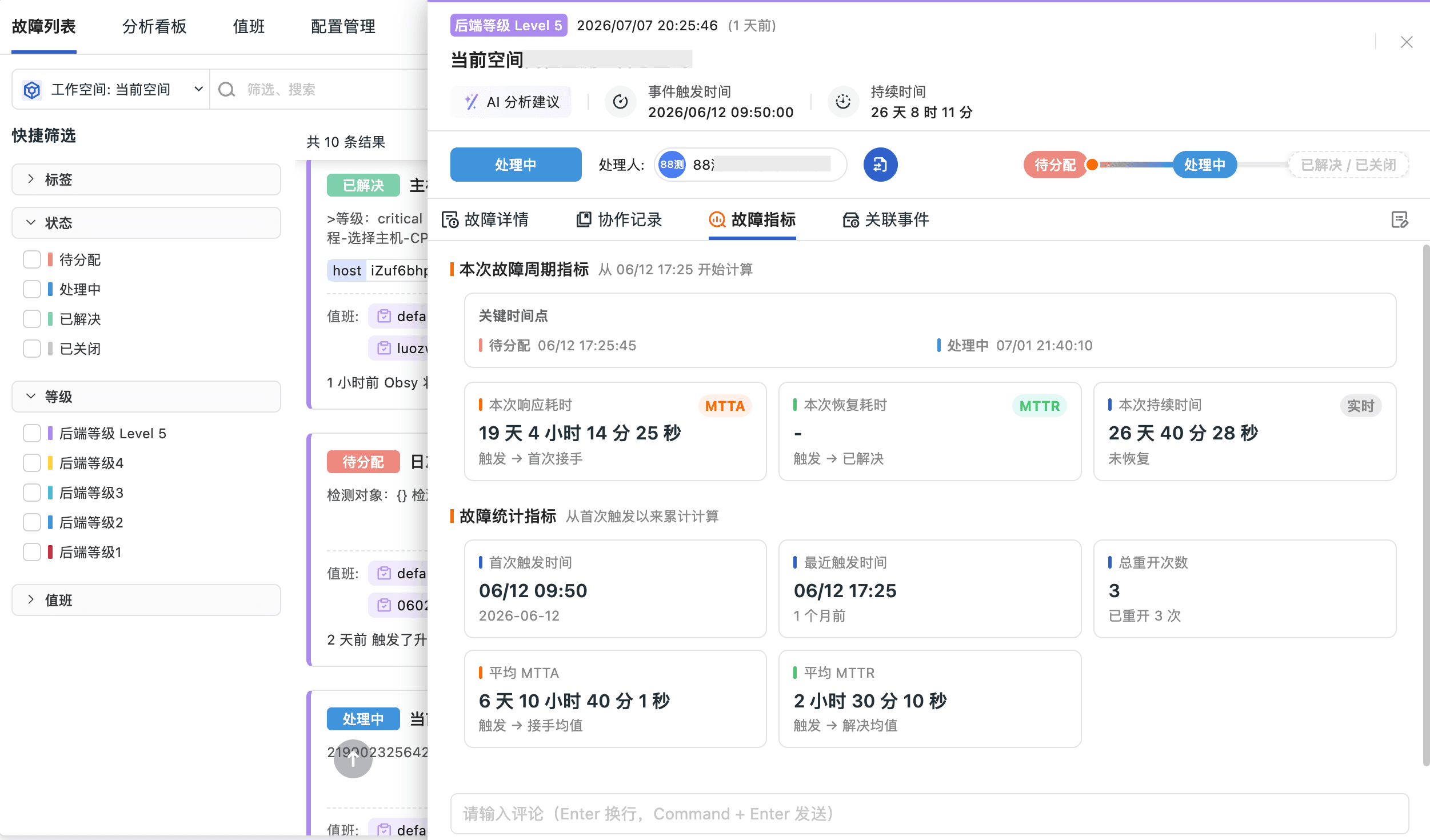Viewport: 1430px width, 840px height.
Task: Switch to 故障详情 tab
Action: click(x=485, y=219)
